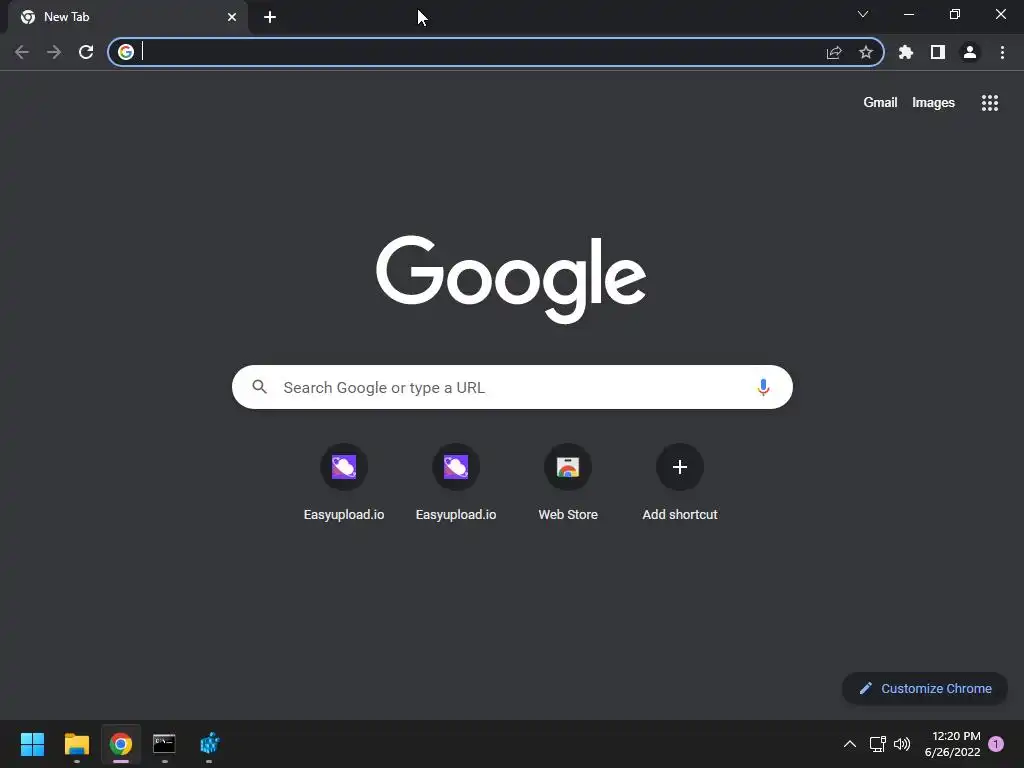The image size is (1024, 768).
Task: Close the New Tab tab
Action: pos(232,17)
